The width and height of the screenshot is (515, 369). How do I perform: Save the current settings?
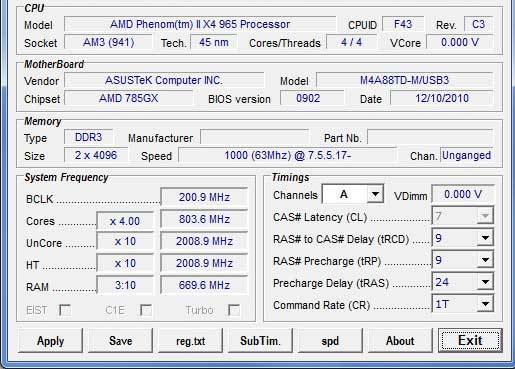pos(120,341)
